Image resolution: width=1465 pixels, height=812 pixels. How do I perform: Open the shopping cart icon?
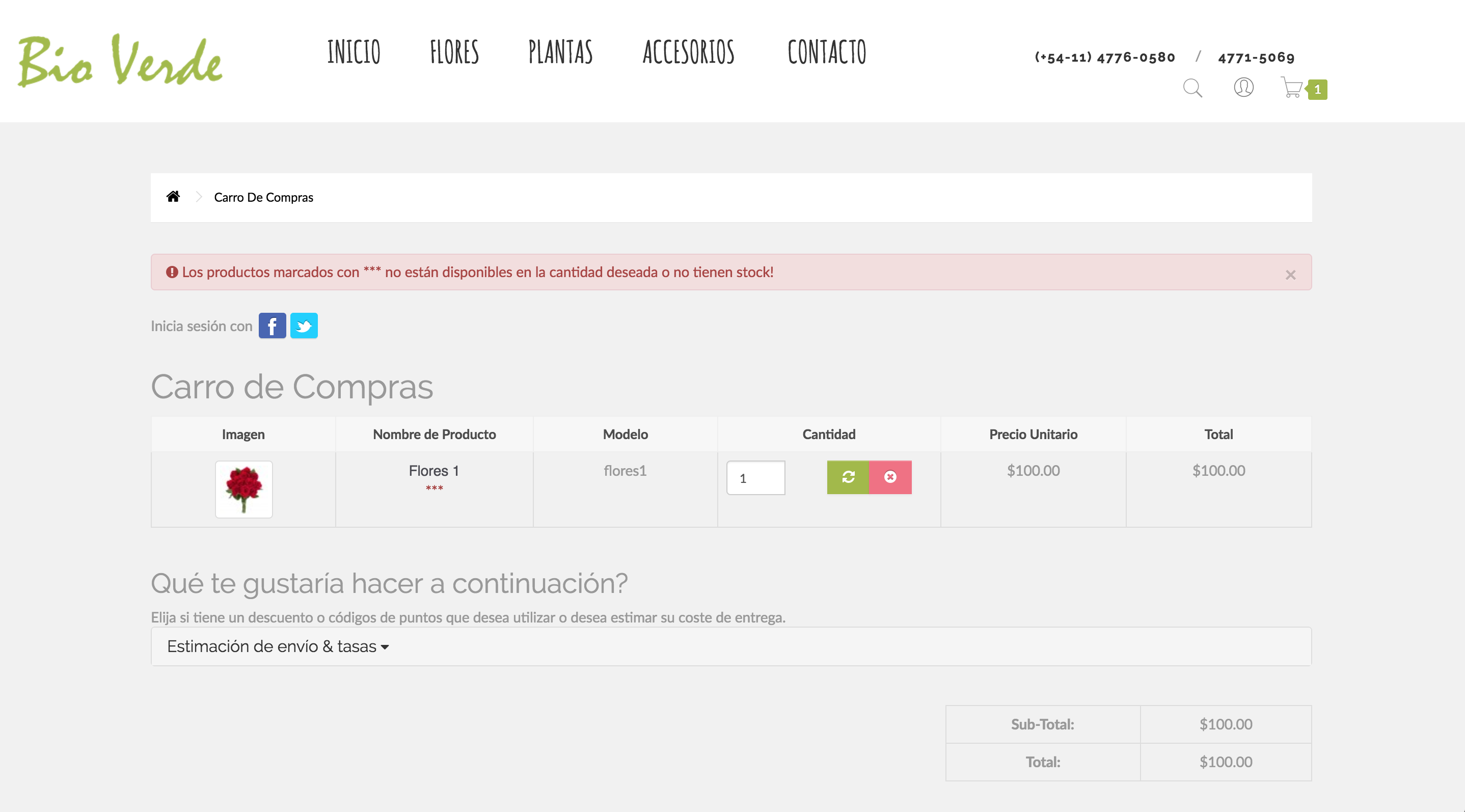(x=1291, y=88)
